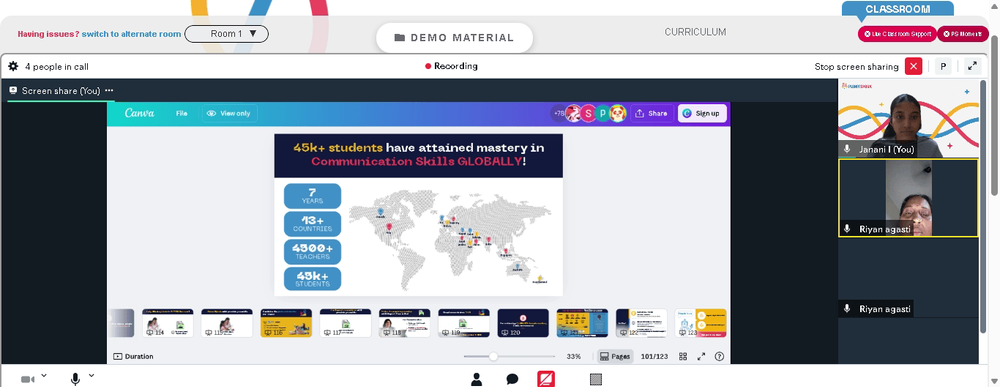Open the CURRICULUM tab
The height and width of the screenshot is (387, 1000).
point(695,32)
